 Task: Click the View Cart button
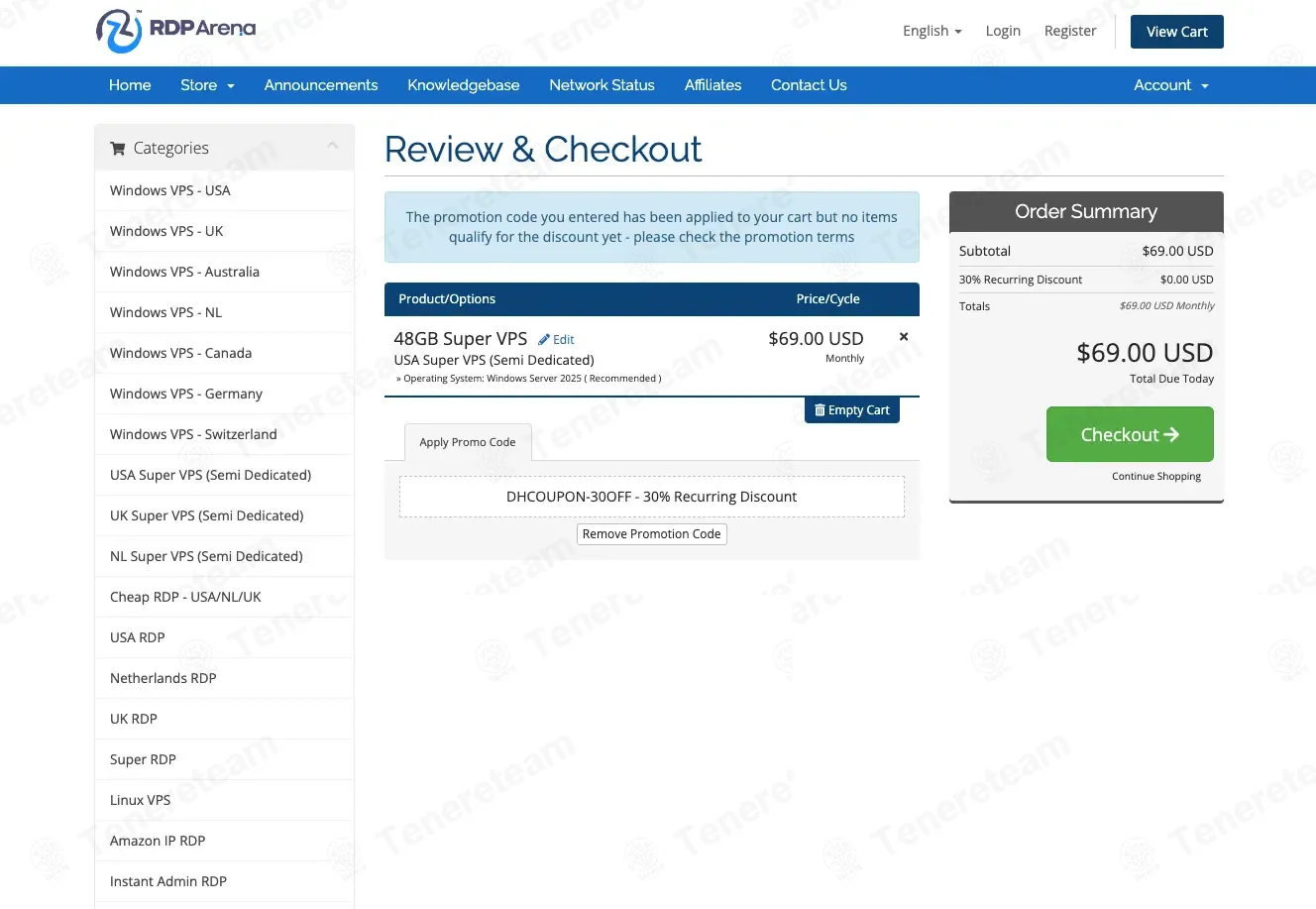click(1177, 32)
